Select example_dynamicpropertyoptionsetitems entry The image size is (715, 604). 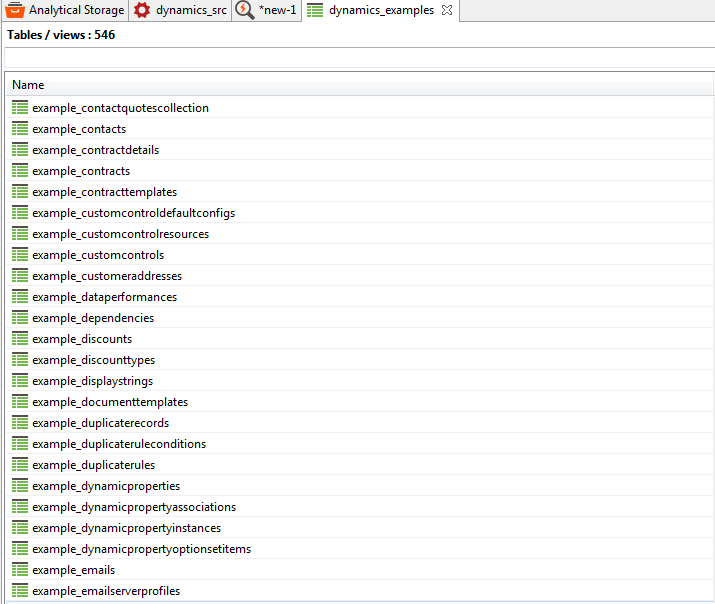[x=141, y=549]
